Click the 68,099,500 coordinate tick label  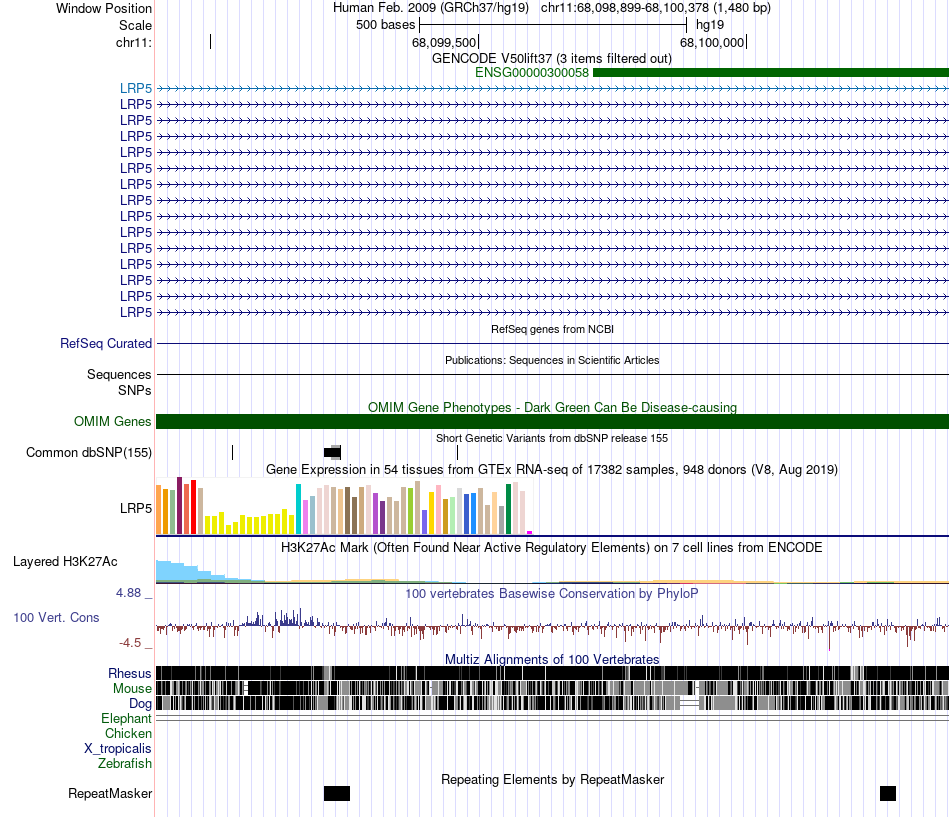tap(444, 42)
